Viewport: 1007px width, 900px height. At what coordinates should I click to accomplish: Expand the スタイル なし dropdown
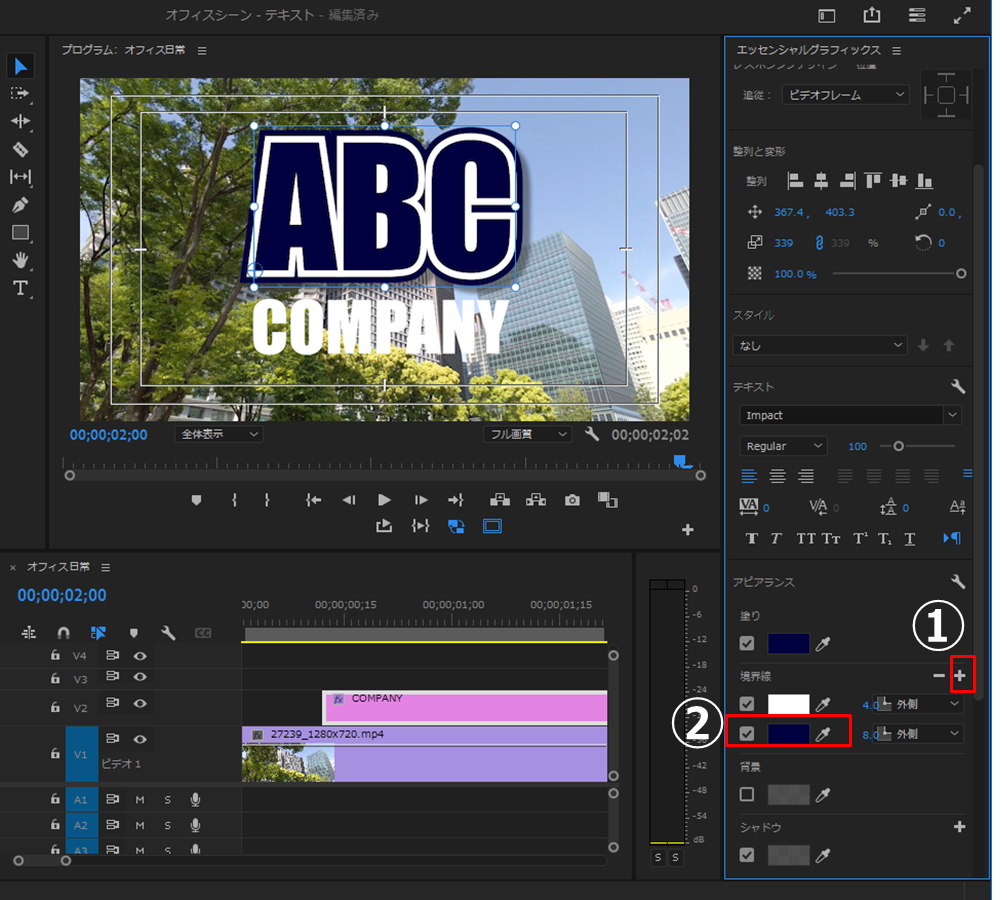click(x=820, y=345)
